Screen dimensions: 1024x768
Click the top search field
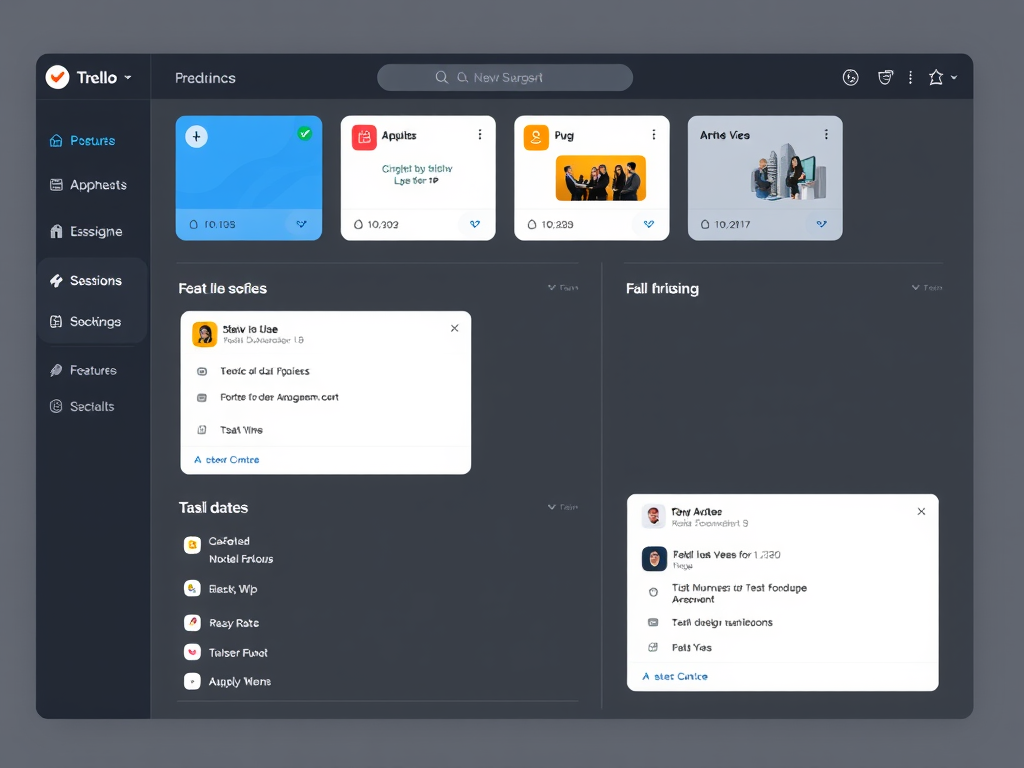(505, 77)
